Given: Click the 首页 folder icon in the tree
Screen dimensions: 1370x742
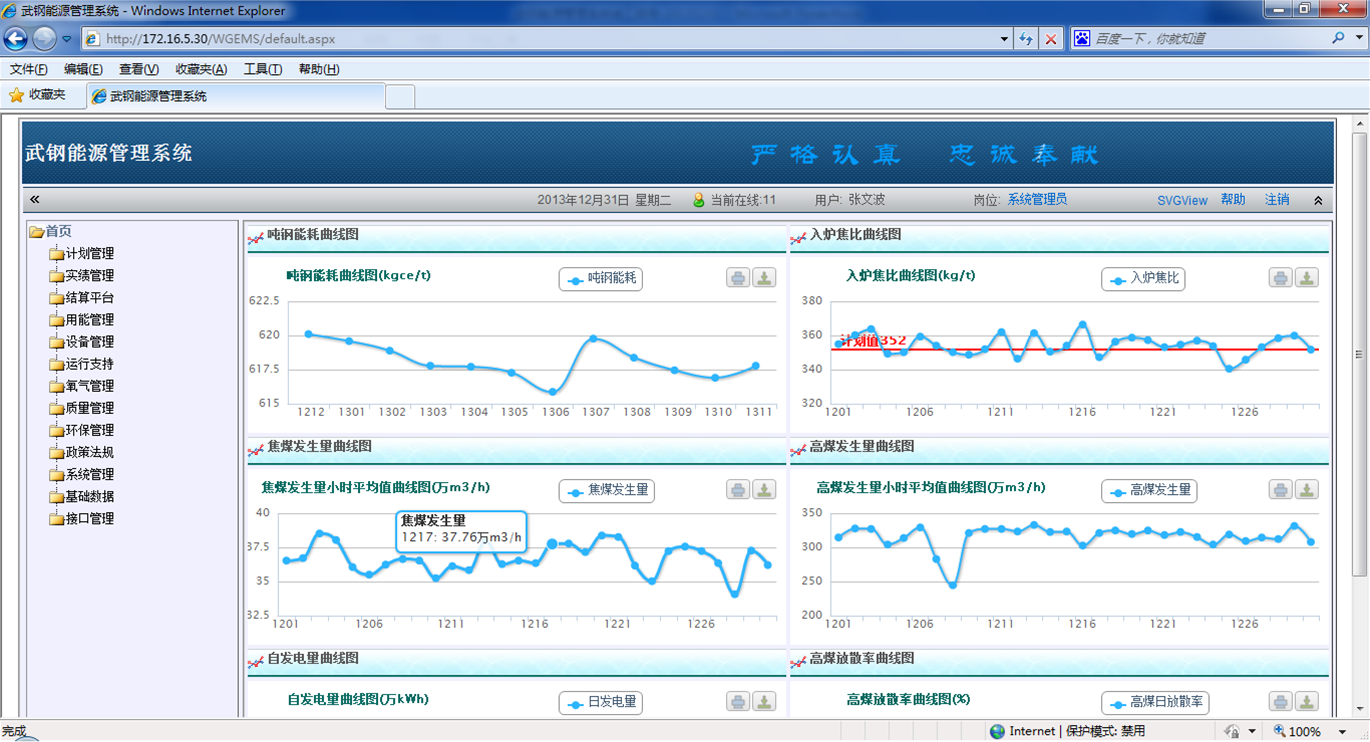Looking at the screenshot, I should (36, 231).
